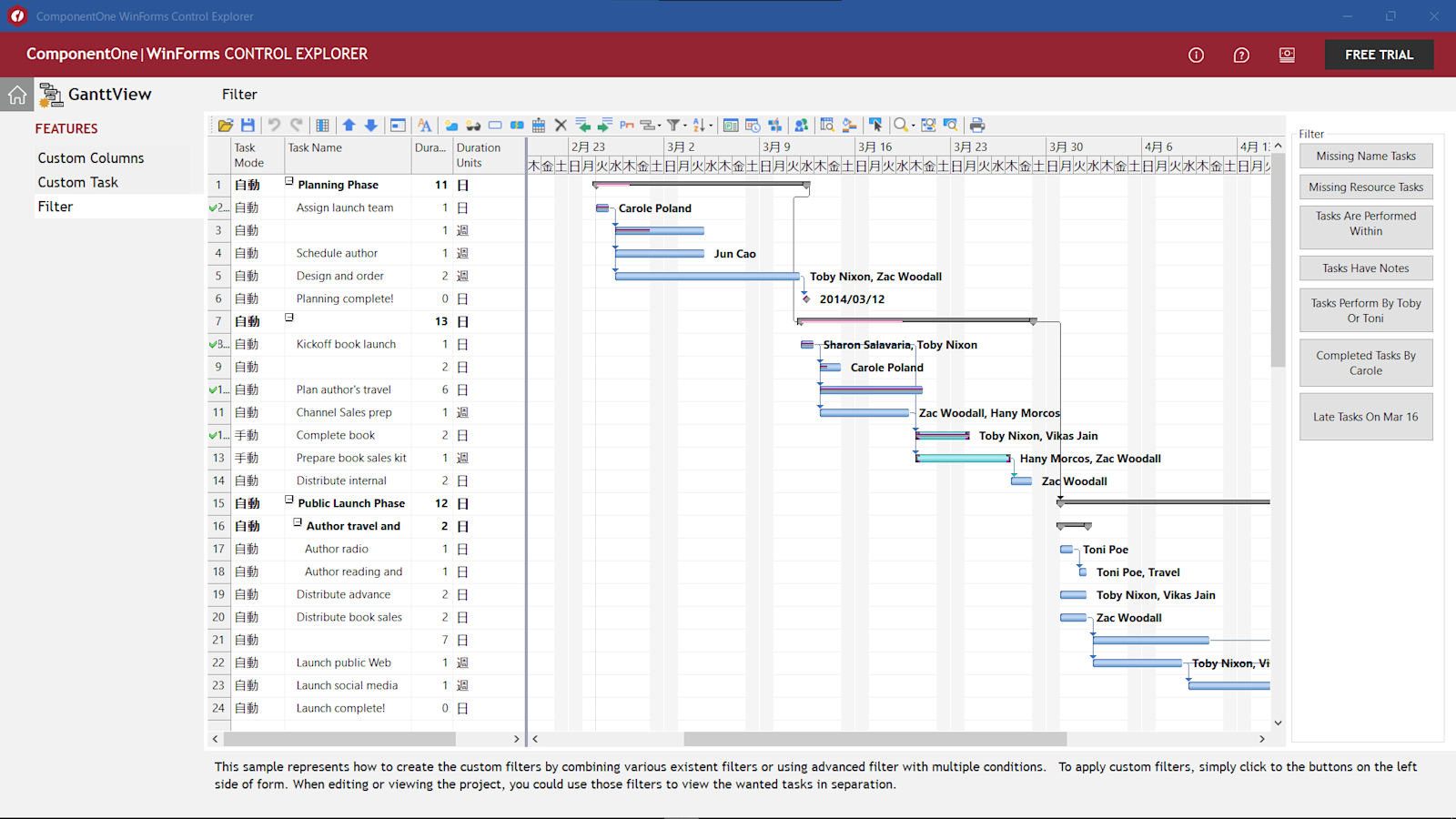The height and width of the screenshot is (819, 1456).
Task: Click the chart horizontal scrollbar thumb
Action: click(x=875, y=739)
